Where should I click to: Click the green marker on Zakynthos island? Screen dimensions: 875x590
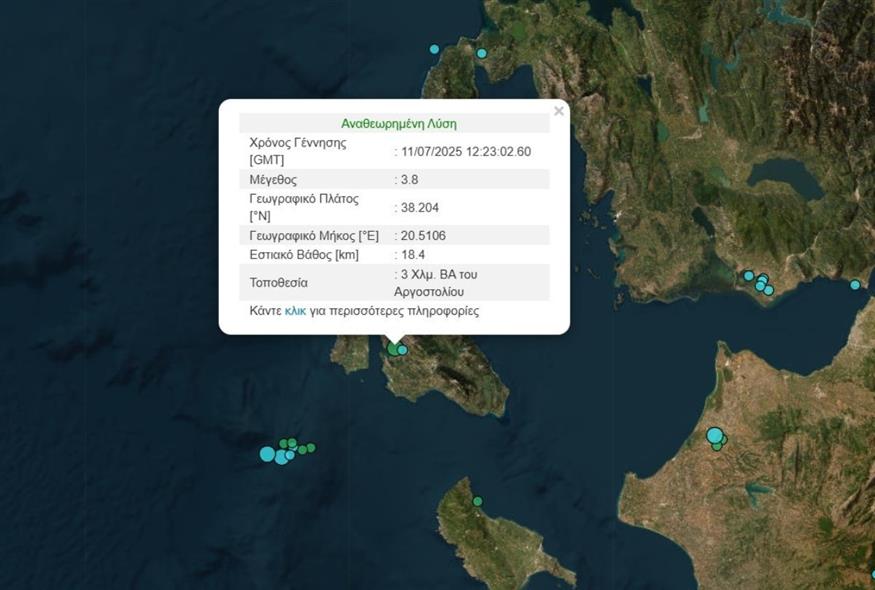(x=478, y=501)
